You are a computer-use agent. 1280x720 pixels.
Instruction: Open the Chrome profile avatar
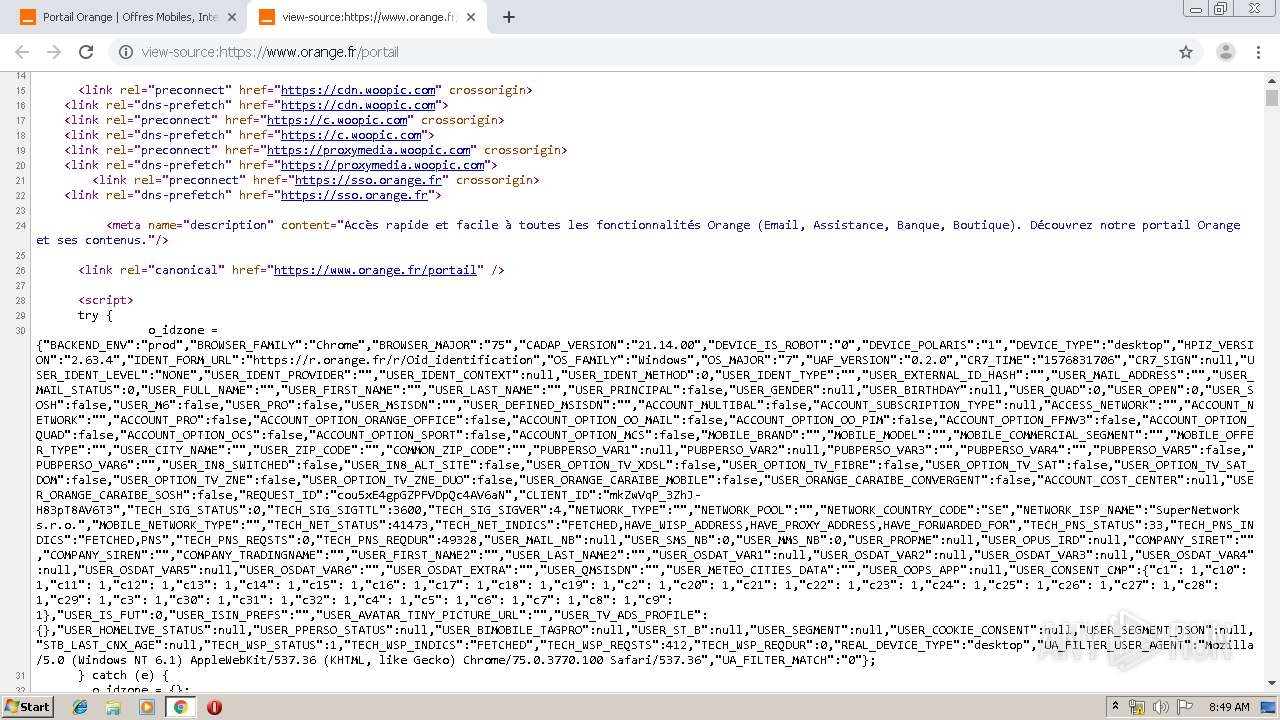click(1225, 52)
